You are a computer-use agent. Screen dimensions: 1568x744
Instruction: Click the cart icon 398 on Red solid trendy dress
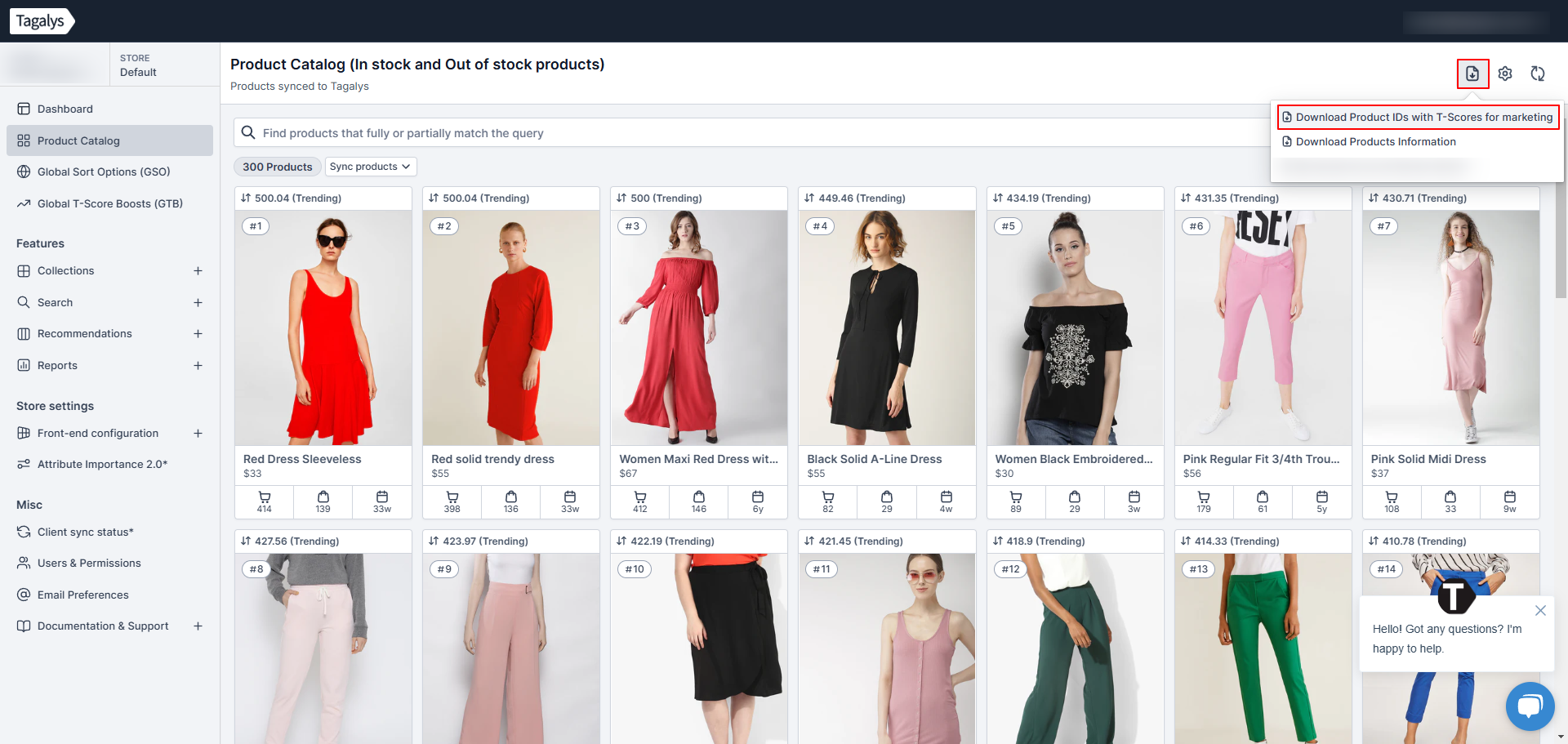(452, 497)
